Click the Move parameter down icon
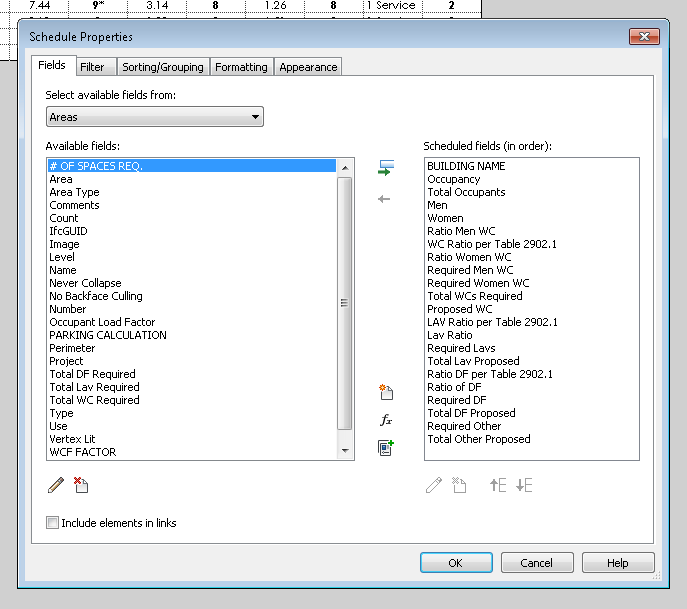The image size is (687, 609). tap(524, 485)
